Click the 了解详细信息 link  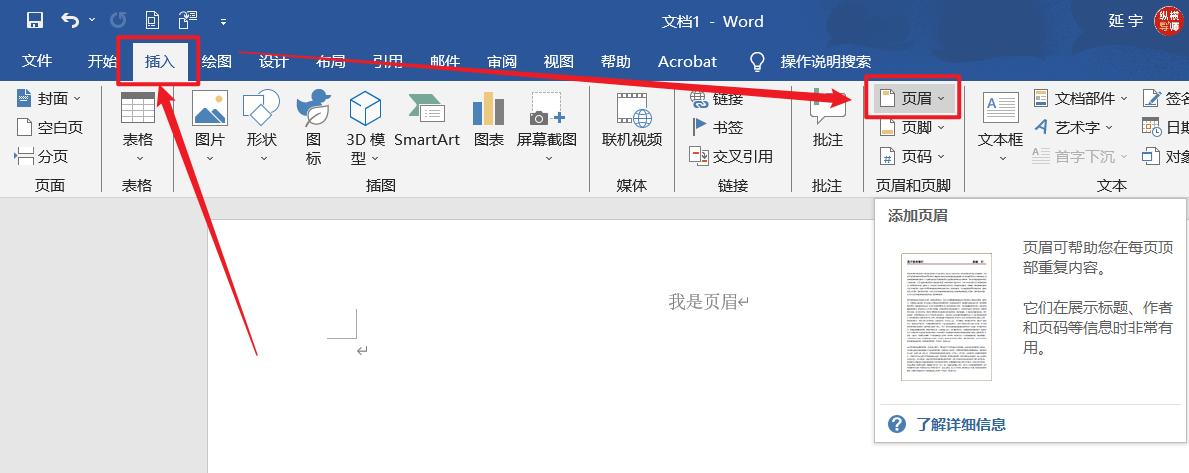[961, 424]
